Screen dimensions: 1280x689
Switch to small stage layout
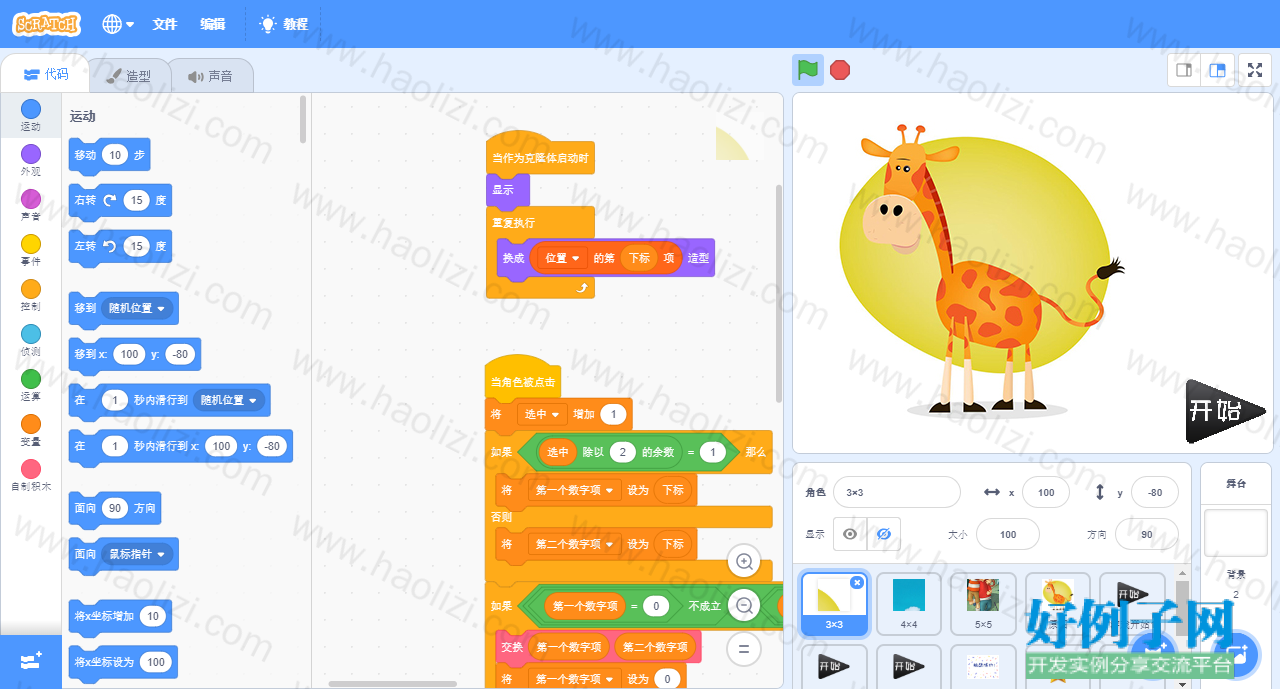pos(1183,70)
